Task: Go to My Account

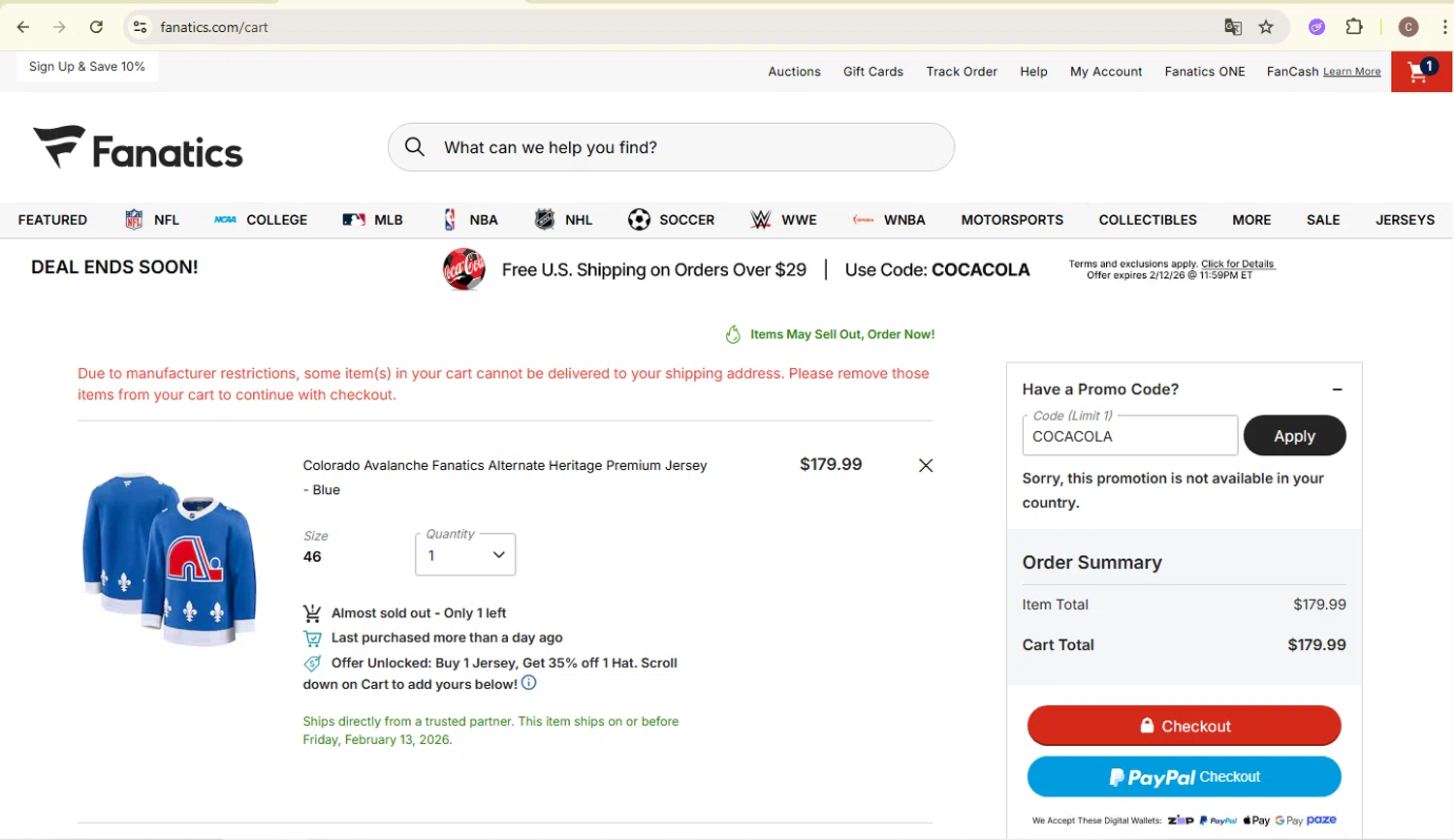Action: click(x=1106, y=72)
